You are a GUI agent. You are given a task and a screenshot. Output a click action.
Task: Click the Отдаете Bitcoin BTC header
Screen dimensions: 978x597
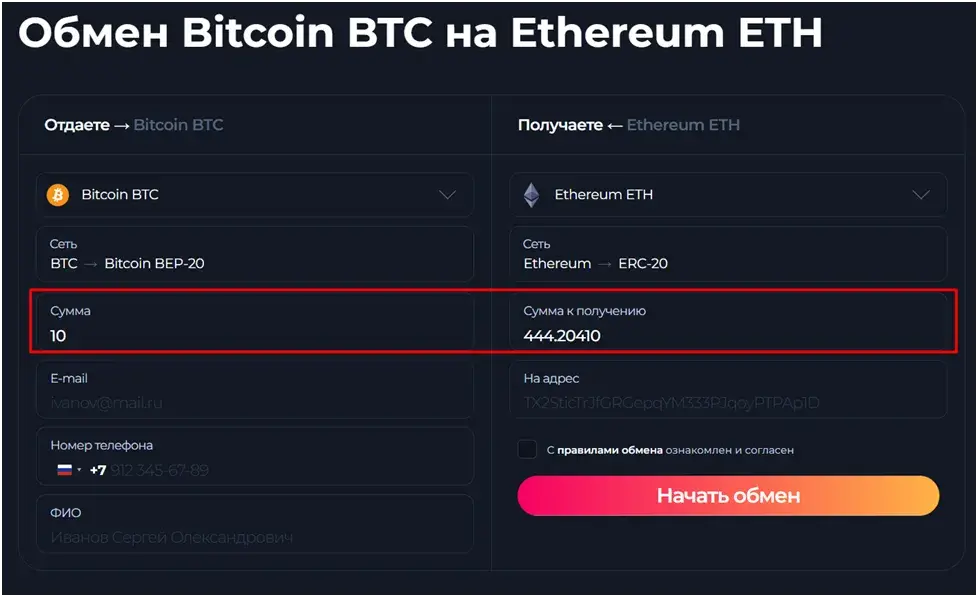coord(133,125)
